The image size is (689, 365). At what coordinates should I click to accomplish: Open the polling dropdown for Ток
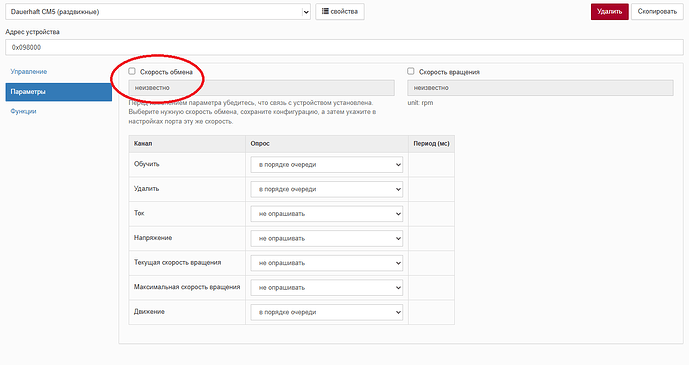[x=326, y=214]
